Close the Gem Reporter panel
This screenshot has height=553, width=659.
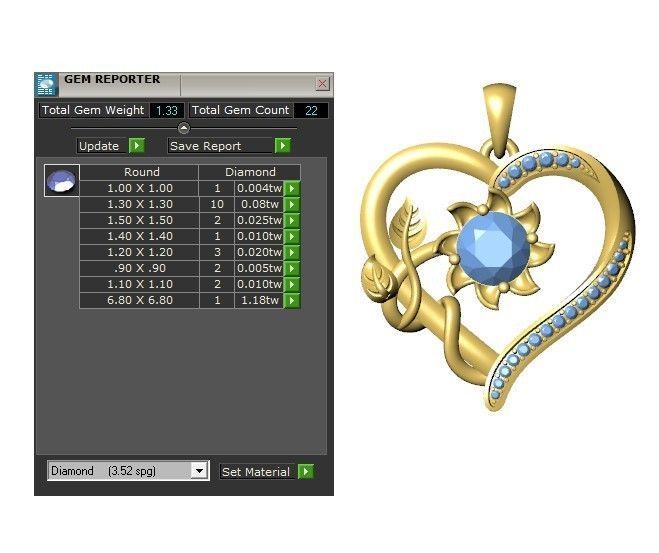[x=322, y=84]
